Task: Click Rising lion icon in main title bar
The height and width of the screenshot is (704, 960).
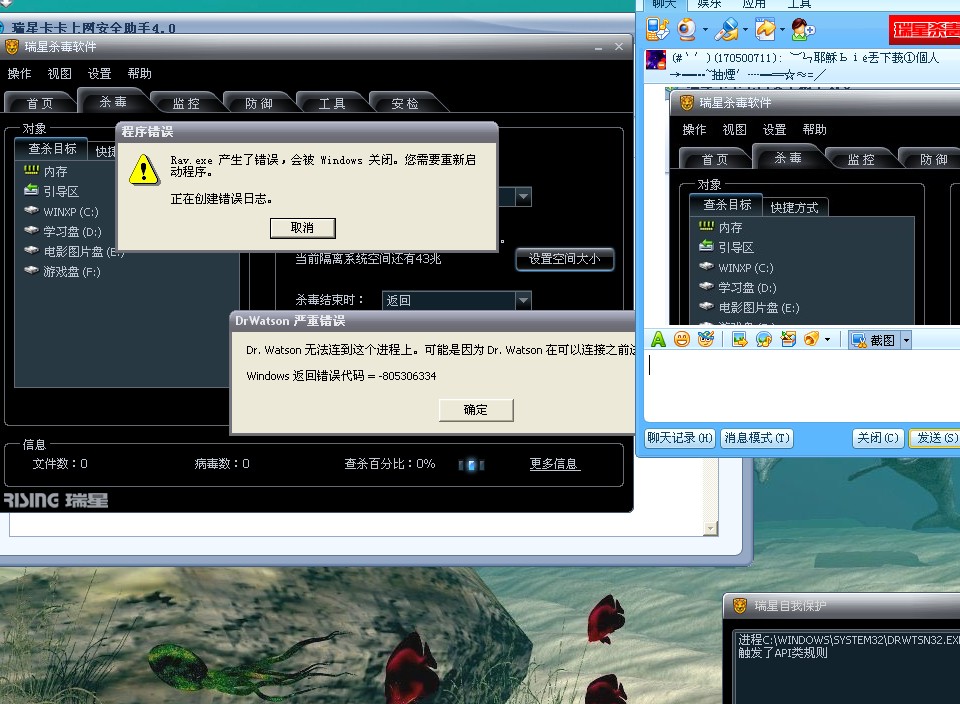Action: click(12, 47)
